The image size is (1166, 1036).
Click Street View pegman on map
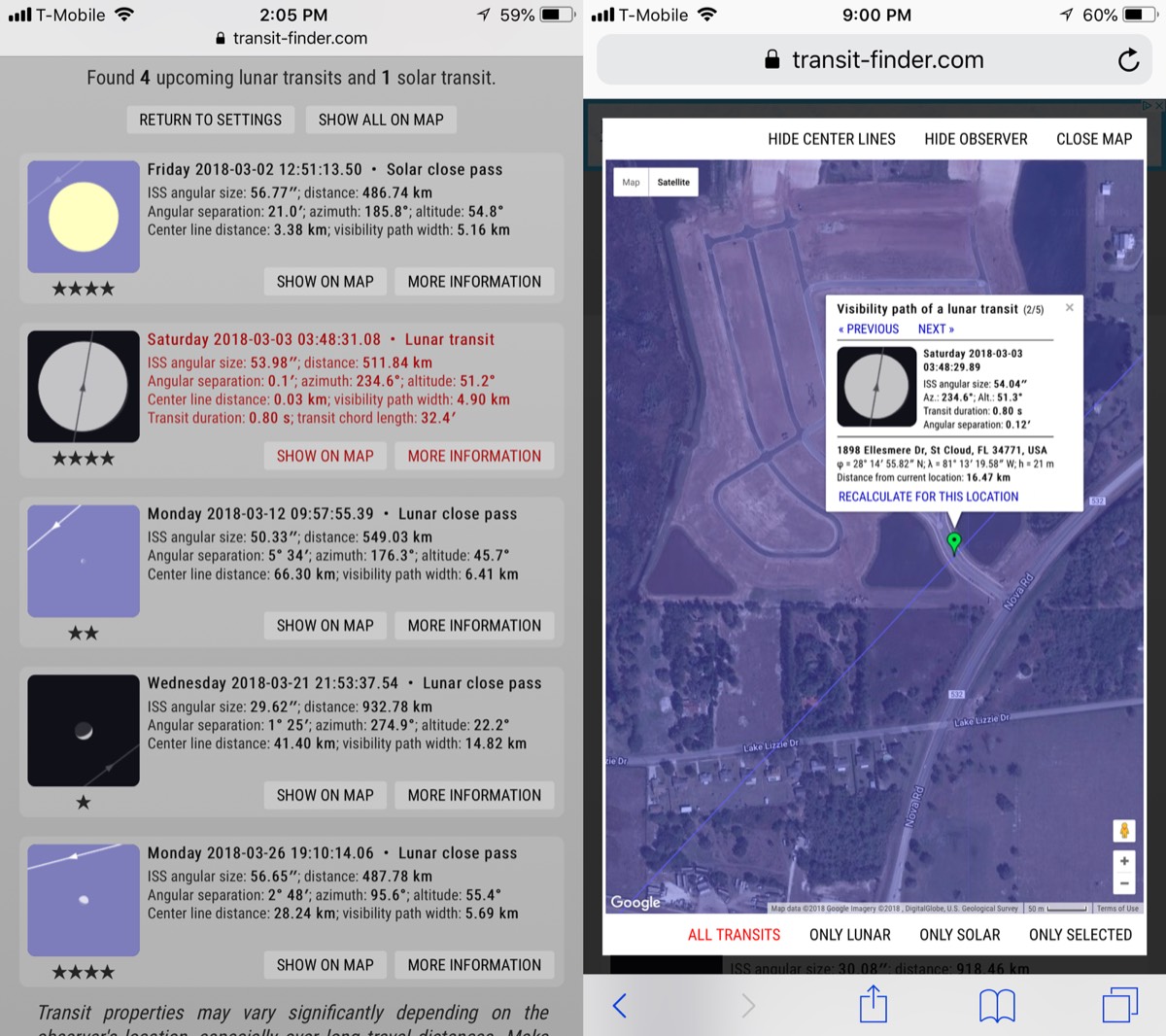(1124, 830)
